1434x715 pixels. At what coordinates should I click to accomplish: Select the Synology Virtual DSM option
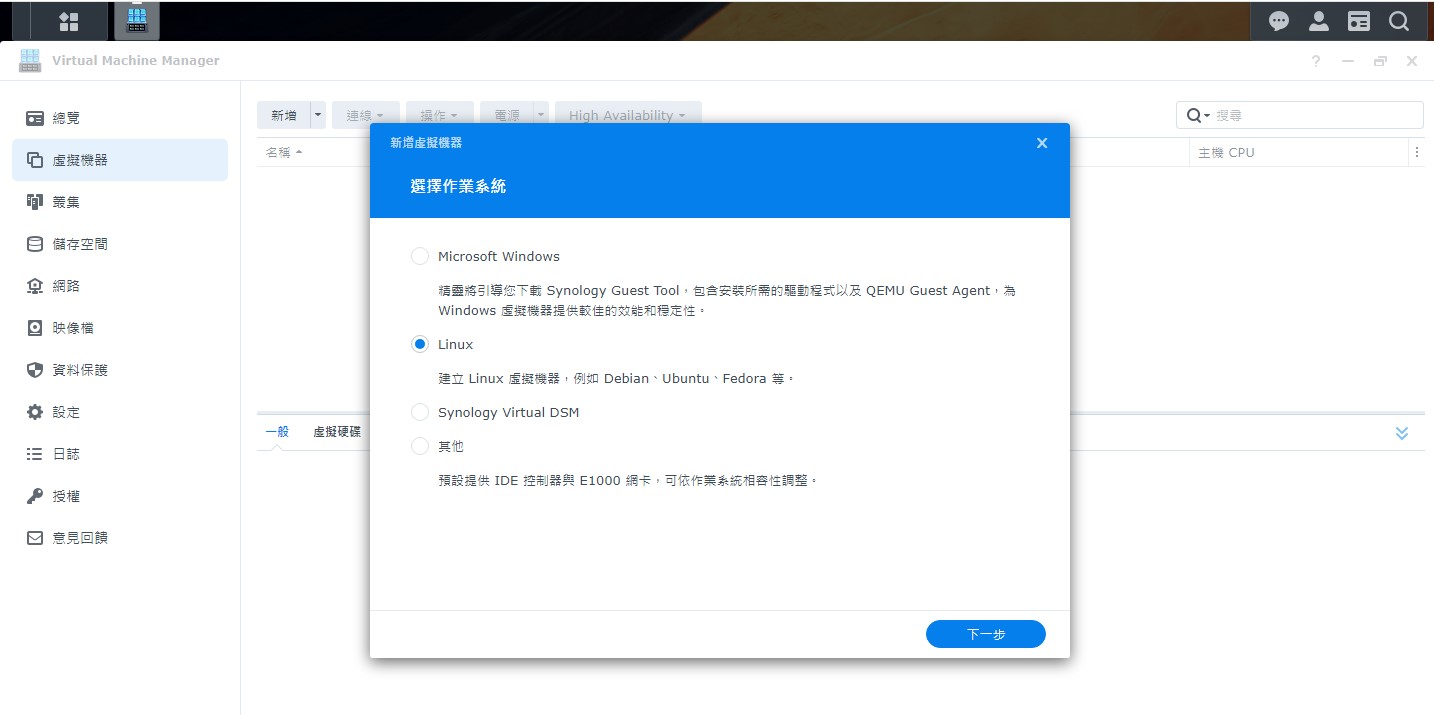pyautogui.click(x=420, y=412)
